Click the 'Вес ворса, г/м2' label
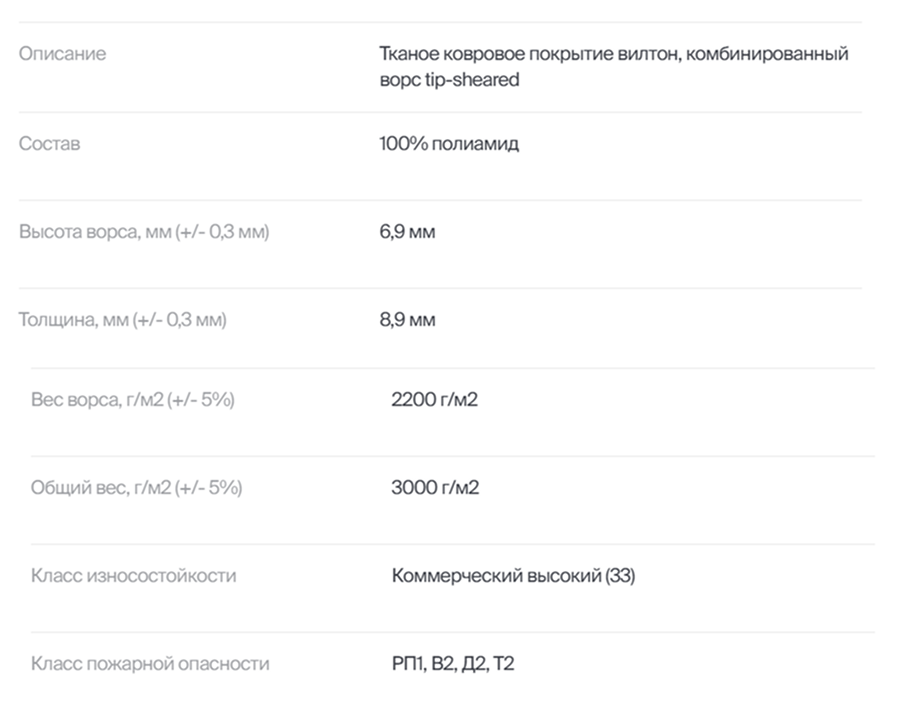The image size is (900, 711). point(100,400)
